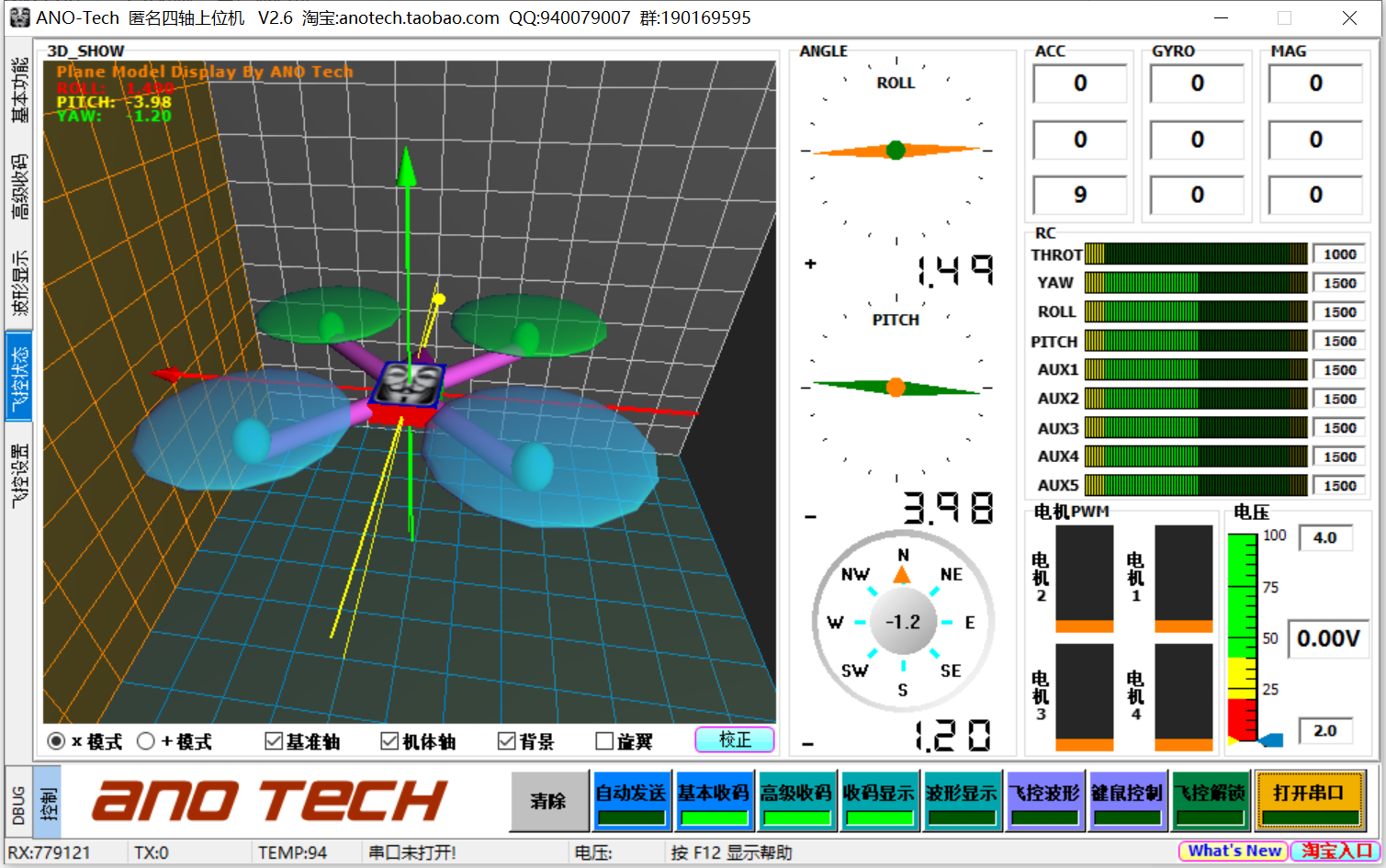Viewport: 1386px width, 868px height.
Task: Toggle the 基本收码 button
Action: coord(714,801)
